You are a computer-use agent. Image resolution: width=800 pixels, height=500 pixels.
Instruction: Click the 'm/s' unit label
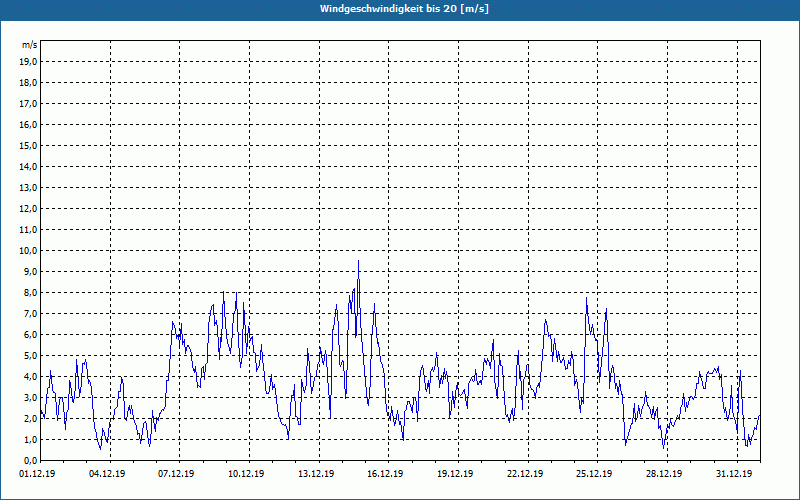(29, 45)
